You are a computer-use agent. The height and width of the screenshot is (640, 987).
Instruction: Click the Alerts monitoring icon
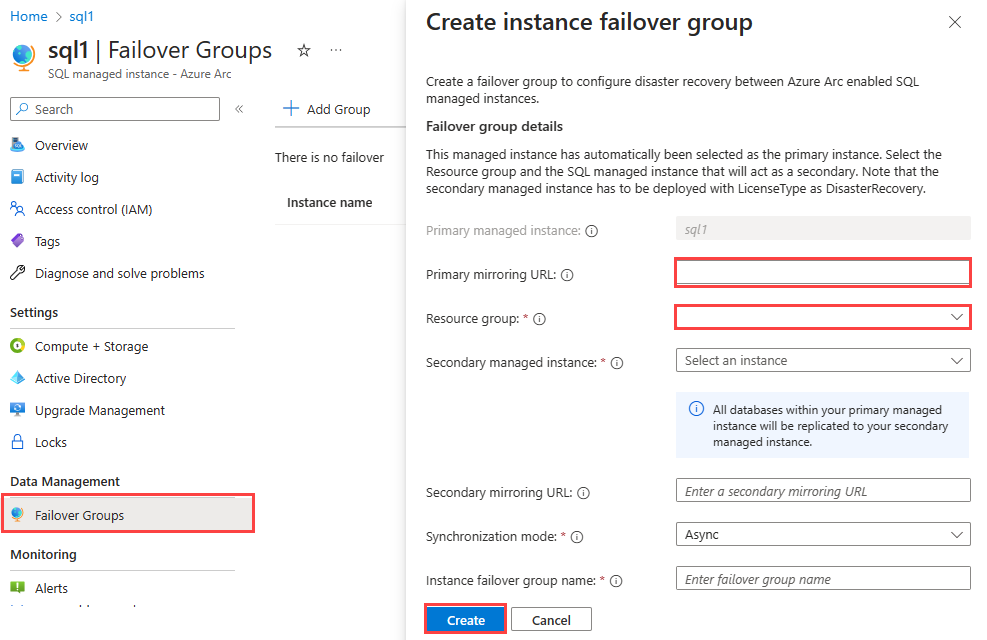[18, 587]
